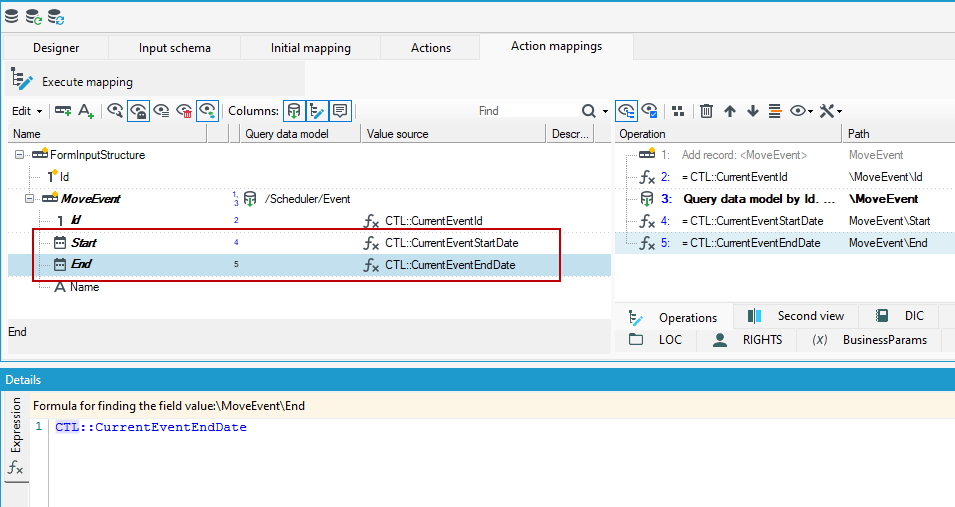Open the Second view panel tab

(x=796, y=316)
